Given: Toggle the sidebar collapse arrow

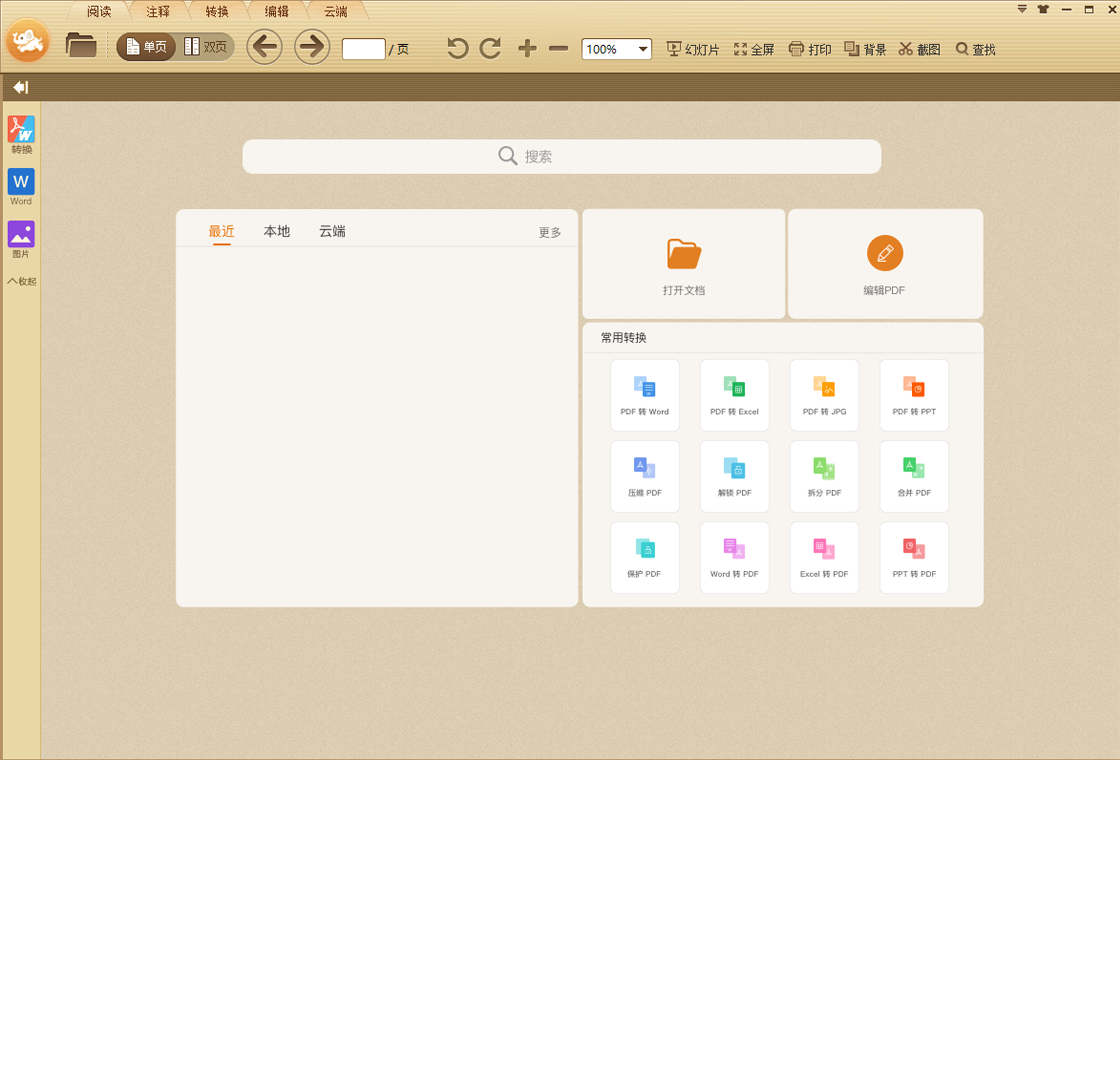Looking at the screenshot, I should [x=20, y=87].
